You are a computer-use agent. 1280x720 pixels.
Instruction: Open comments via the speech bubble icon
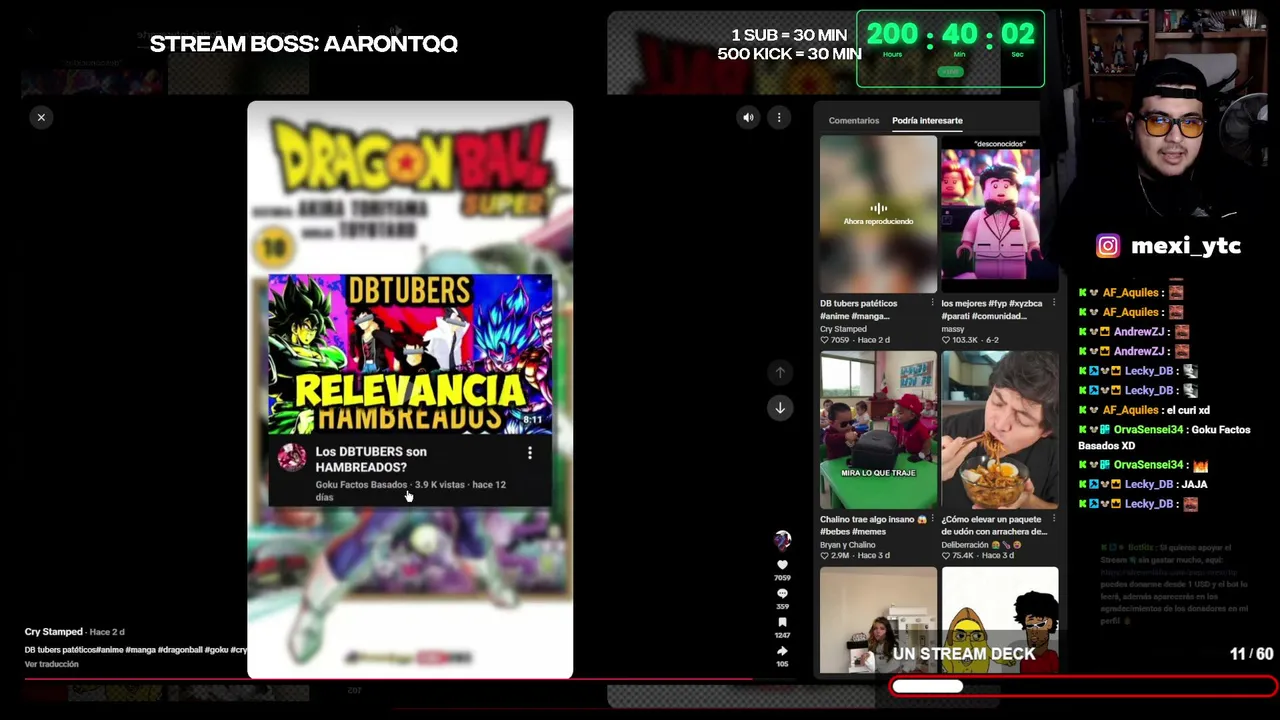tap(782, 594)
